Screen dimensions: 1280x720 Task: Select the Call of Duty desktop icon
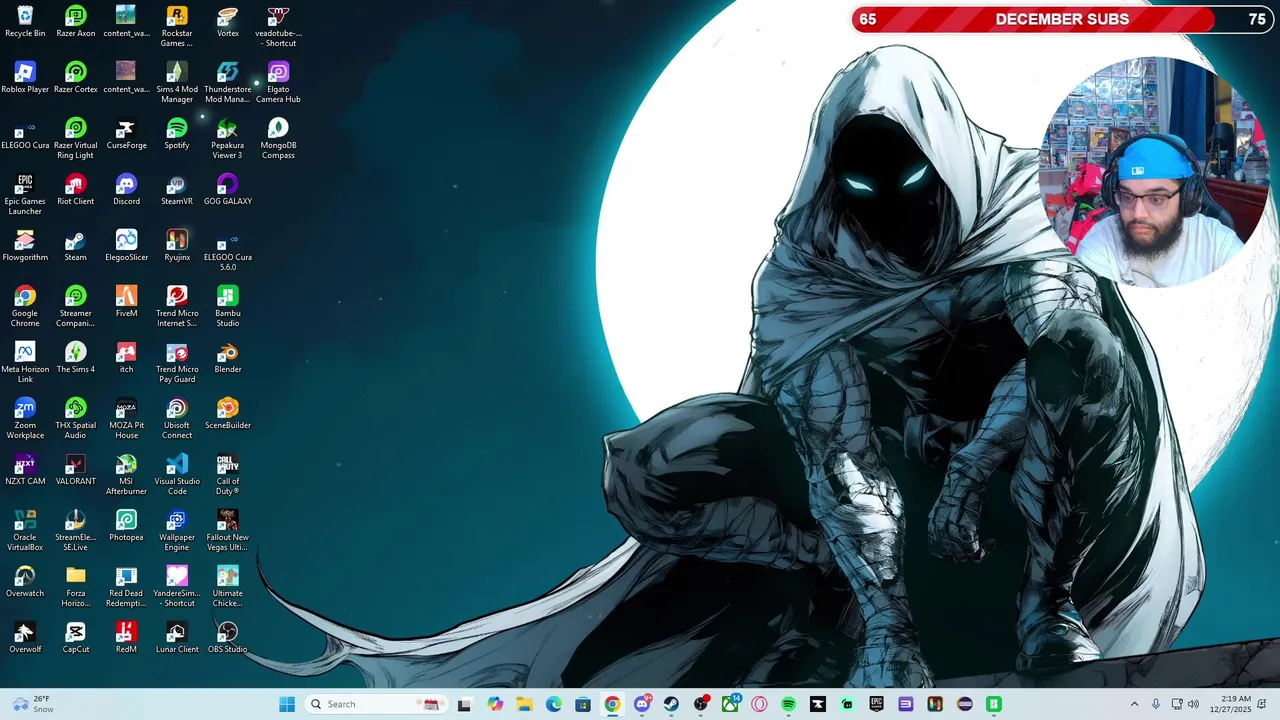[x=228, y=475]
